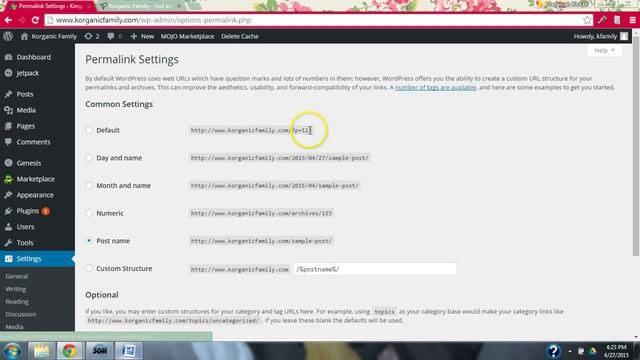Click the New content plus button

[x=142, y=36]
